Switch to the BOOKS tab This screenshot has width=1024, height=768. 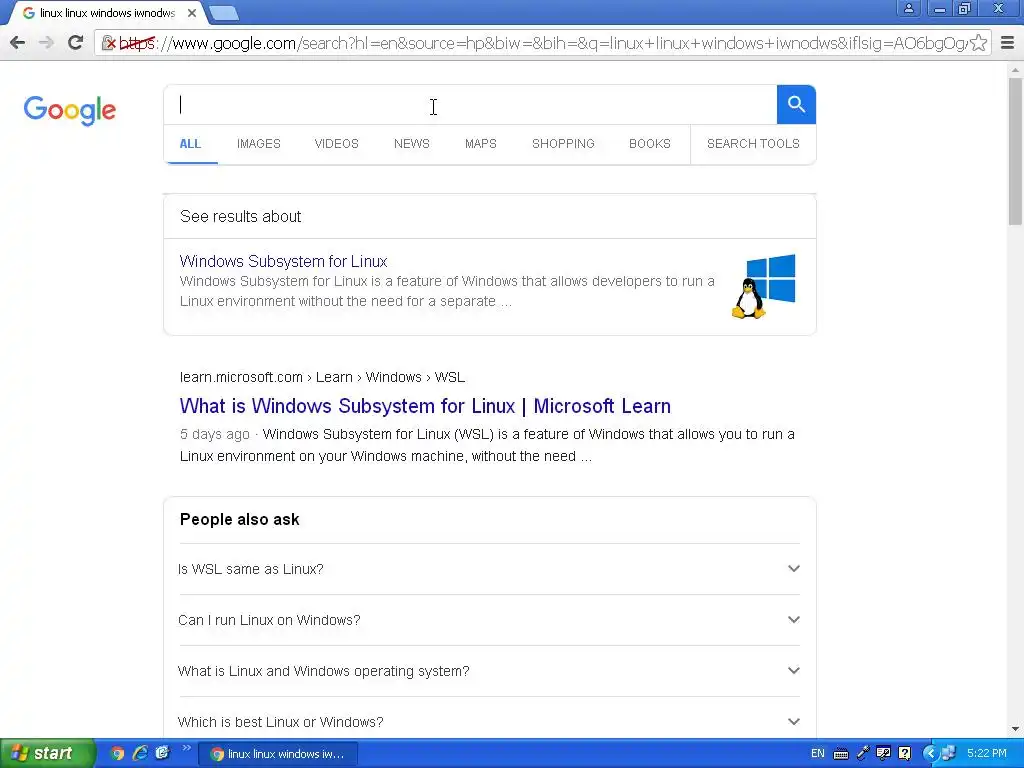point(650,144)
